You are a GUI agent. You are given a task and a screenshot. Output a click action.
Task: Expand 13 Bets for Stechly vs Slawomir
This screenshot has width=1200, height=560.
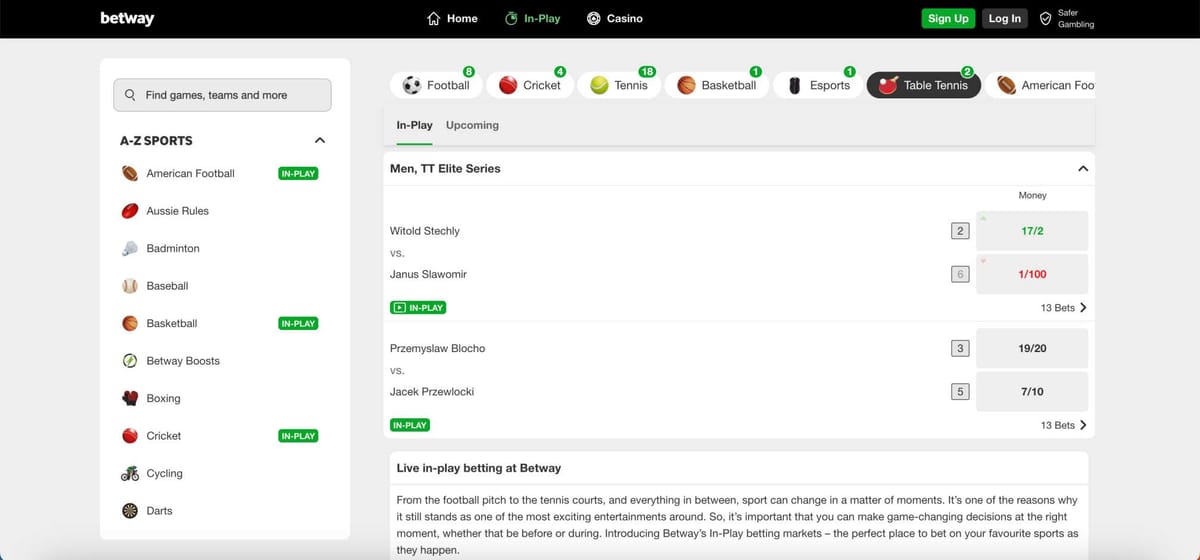[x=1063, y=308]
